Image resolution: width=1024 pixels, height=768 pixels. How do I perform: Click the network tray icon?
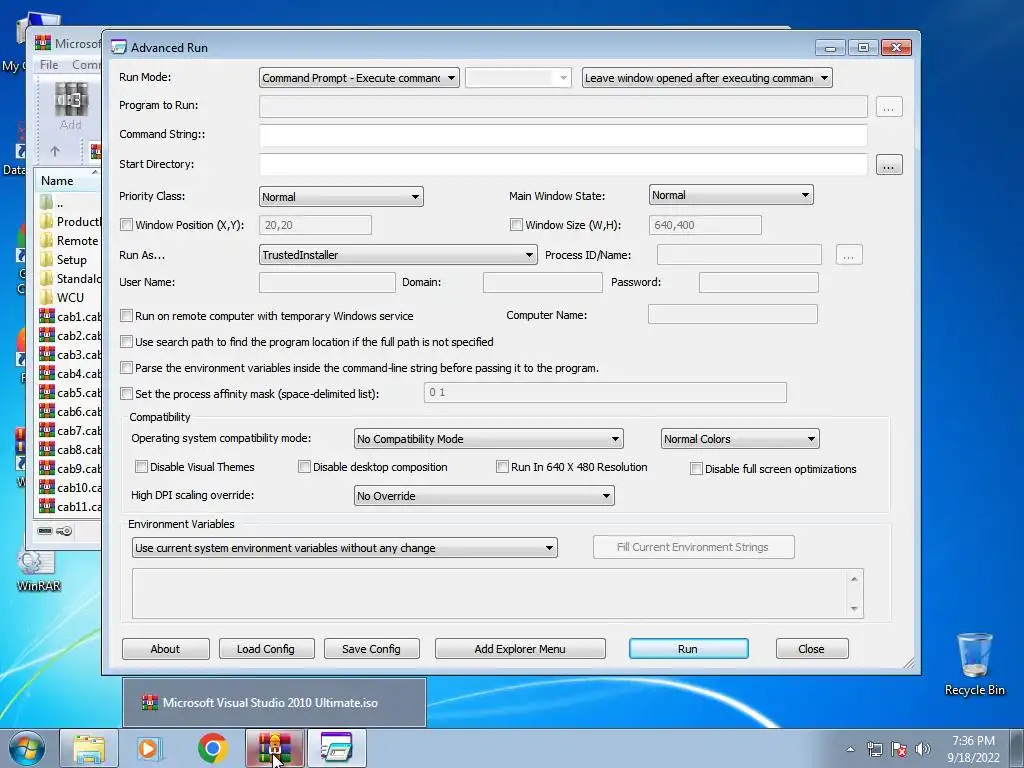pos(874,749)
